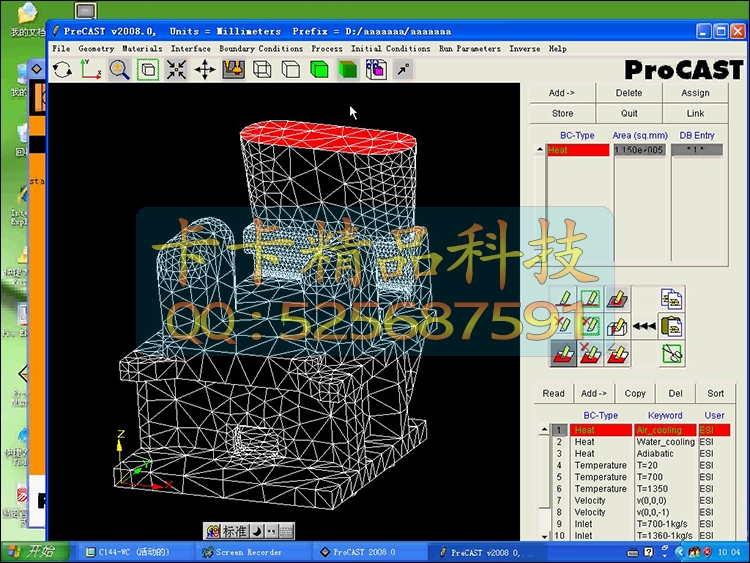Activate the zoom magnifier tool

click(x=119, y=70)
